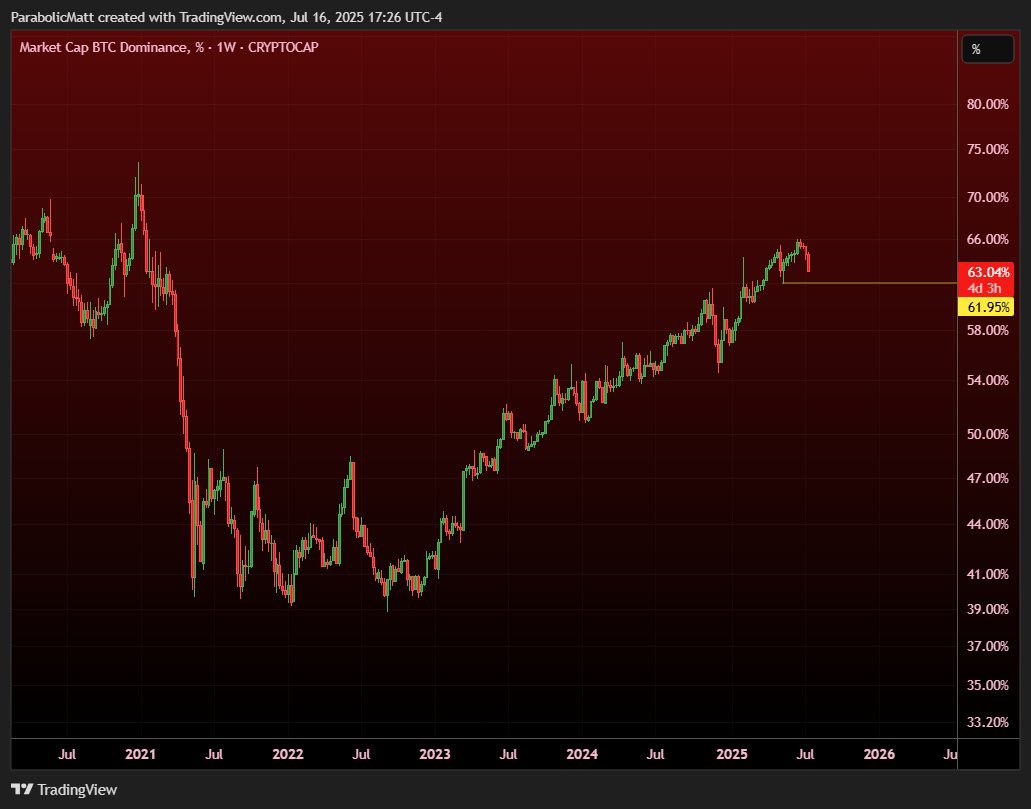Click the Jul label between 2025 and 2026
Screen dimensions: 1031x809
[x=805, y=754]
